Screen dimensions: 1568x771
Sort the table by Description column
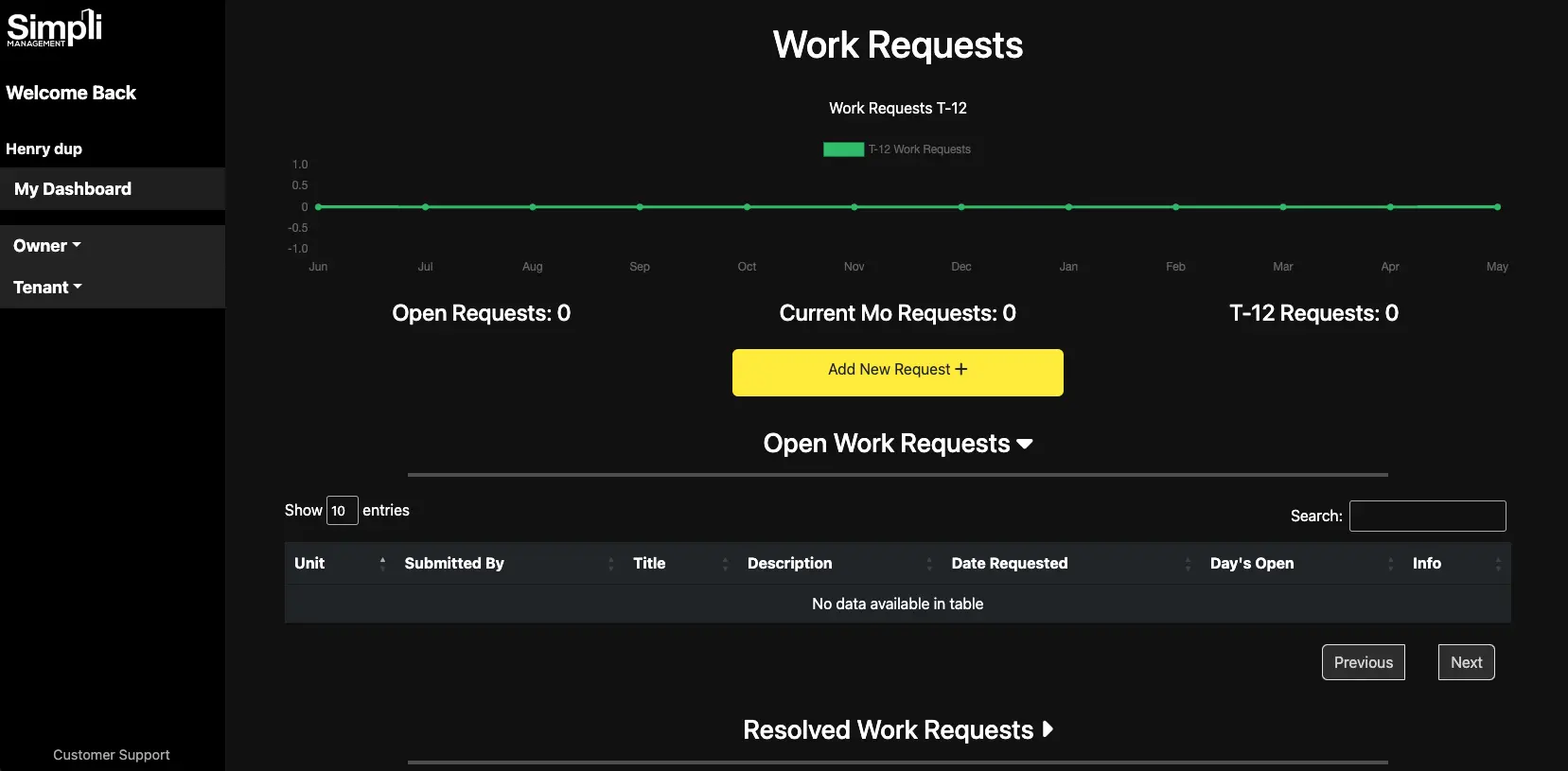[839, 564]
